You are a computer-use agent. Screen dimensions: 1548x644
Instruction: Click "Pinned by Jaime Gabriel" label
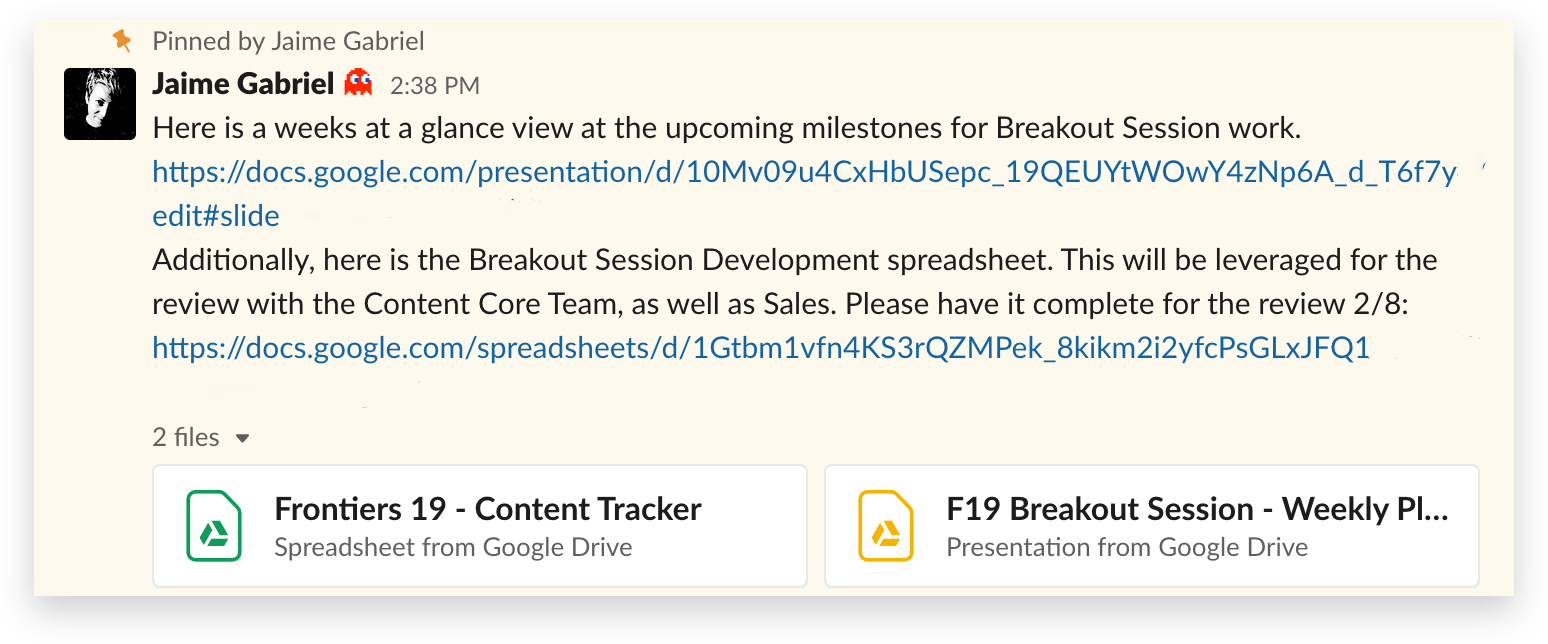point(288,41)
